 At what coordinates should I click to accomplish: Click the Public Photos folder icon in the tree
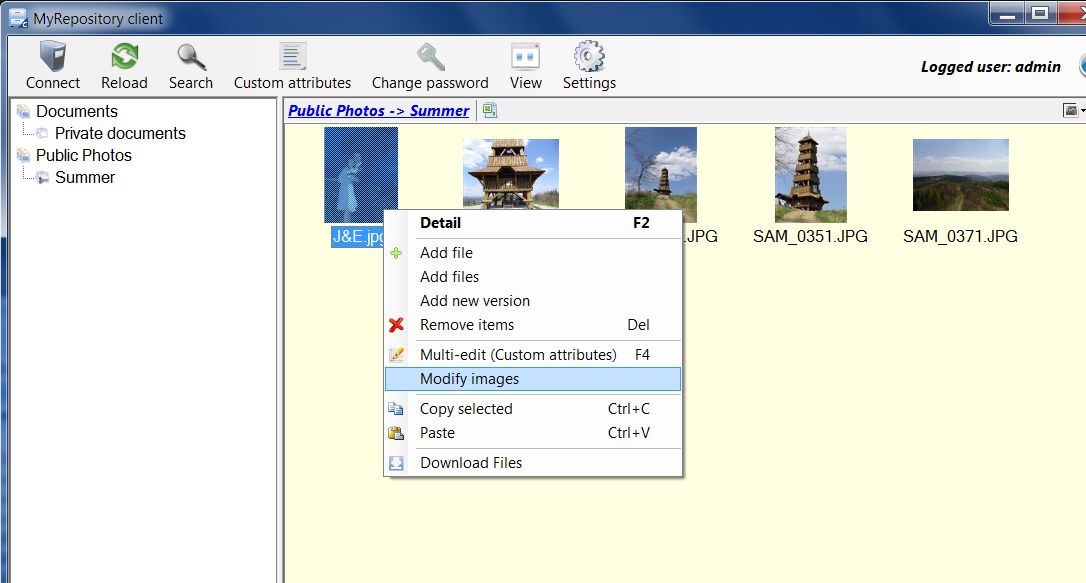tap(24, 155)
